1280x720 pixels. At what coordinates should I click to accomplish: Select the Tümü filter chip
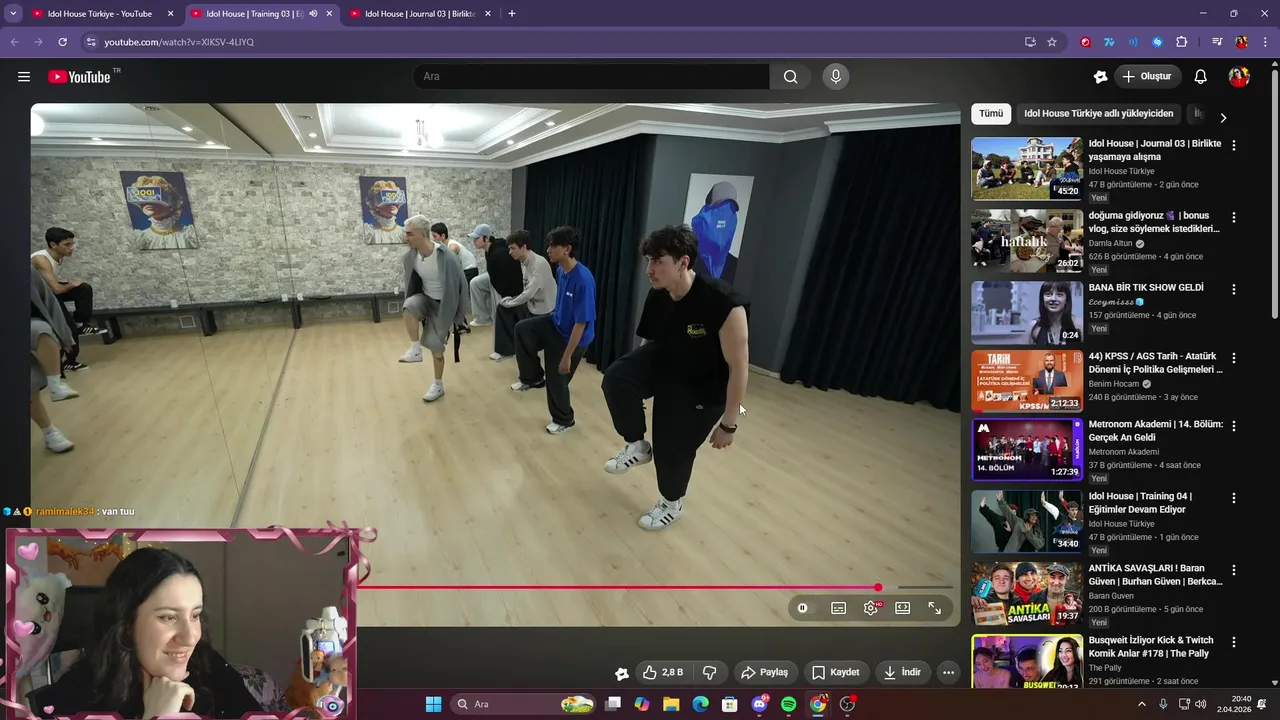tap(991, 114)
